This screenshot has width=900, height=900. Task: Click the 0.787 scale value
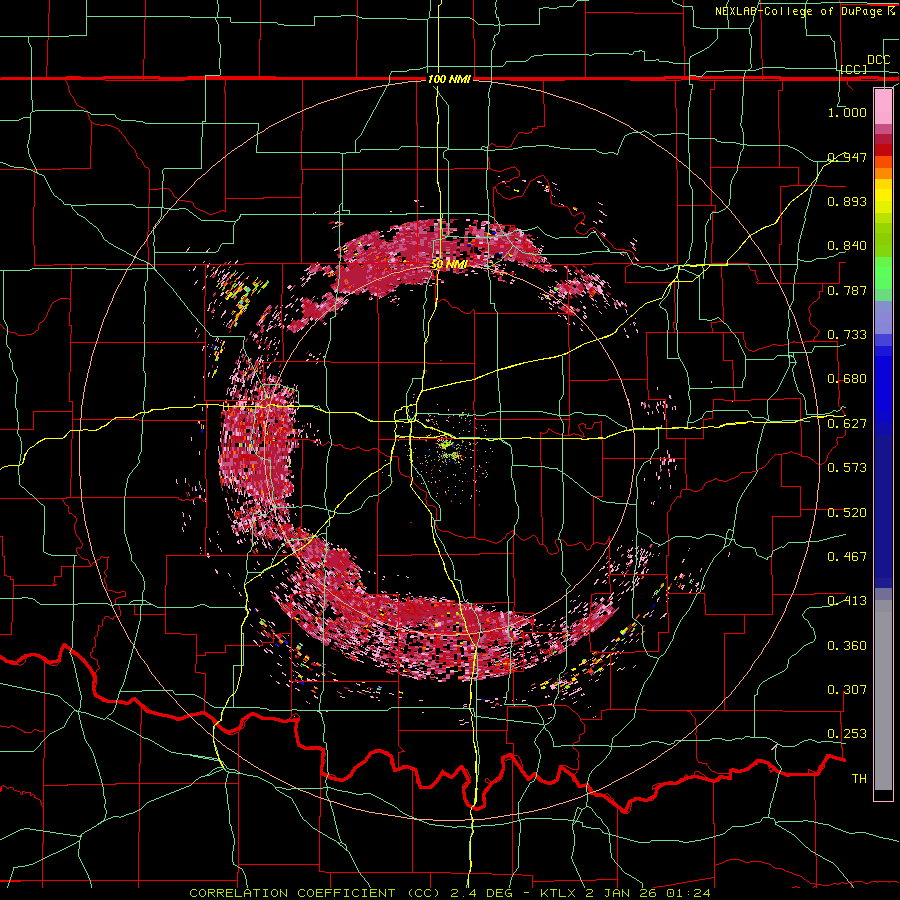point(847,290)
